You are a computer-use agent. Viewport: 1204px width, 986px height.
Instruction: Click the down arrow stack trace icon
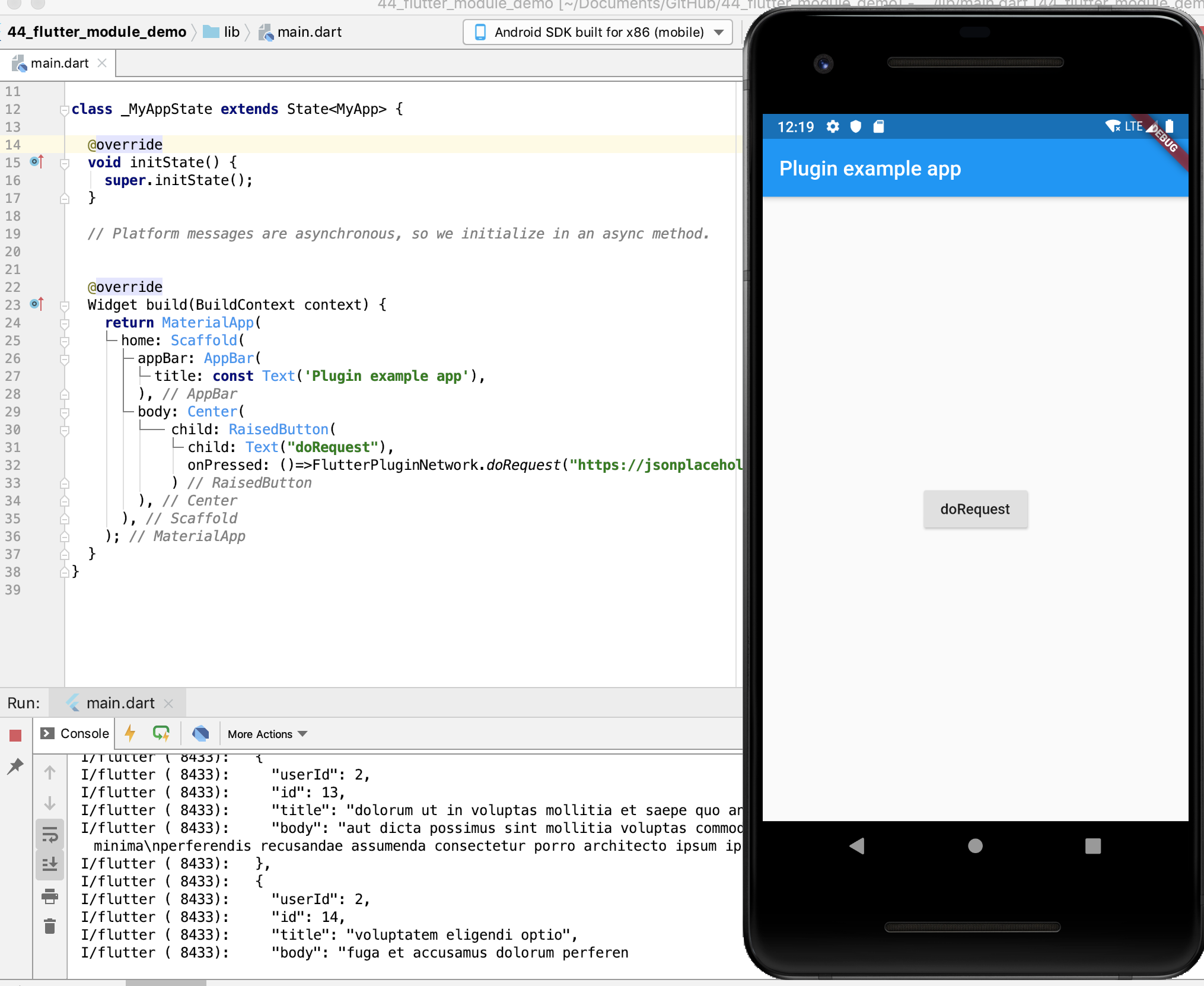tap(50, 803)
